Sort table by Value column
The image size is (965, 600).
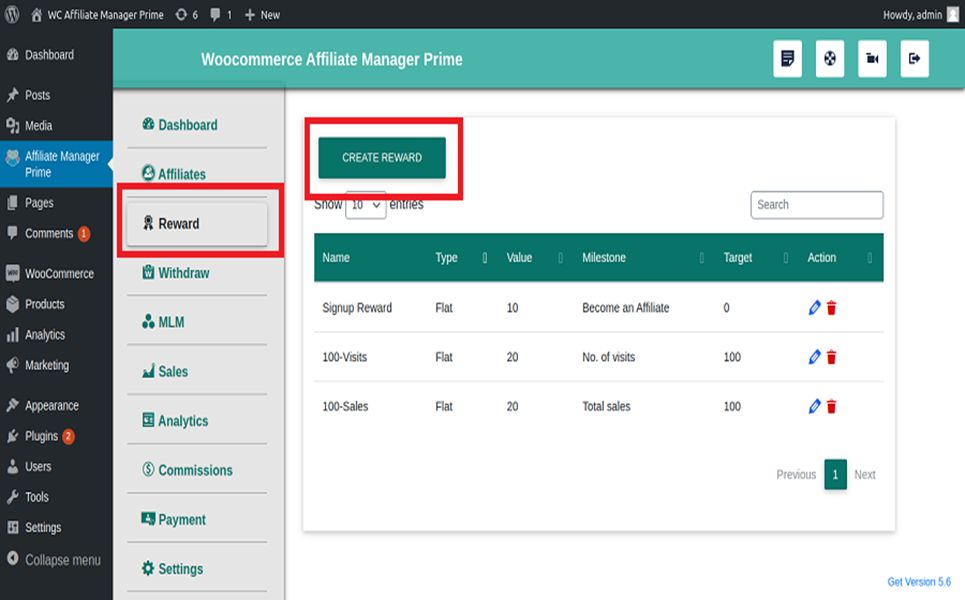click(x=519, y=258)
